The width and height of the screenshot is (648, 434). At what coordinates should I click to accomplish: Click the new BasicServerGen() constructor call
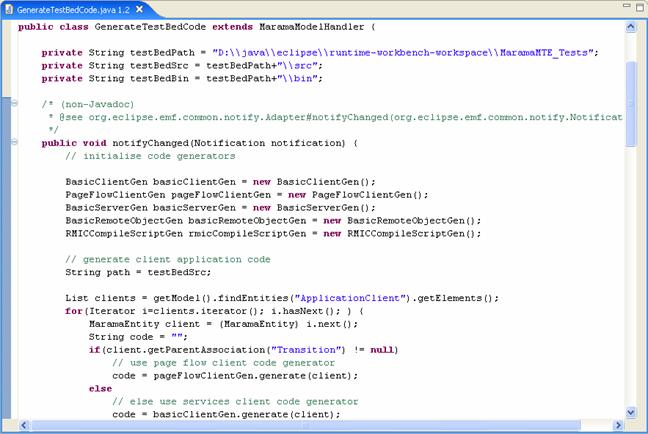[x=312, y=207]
